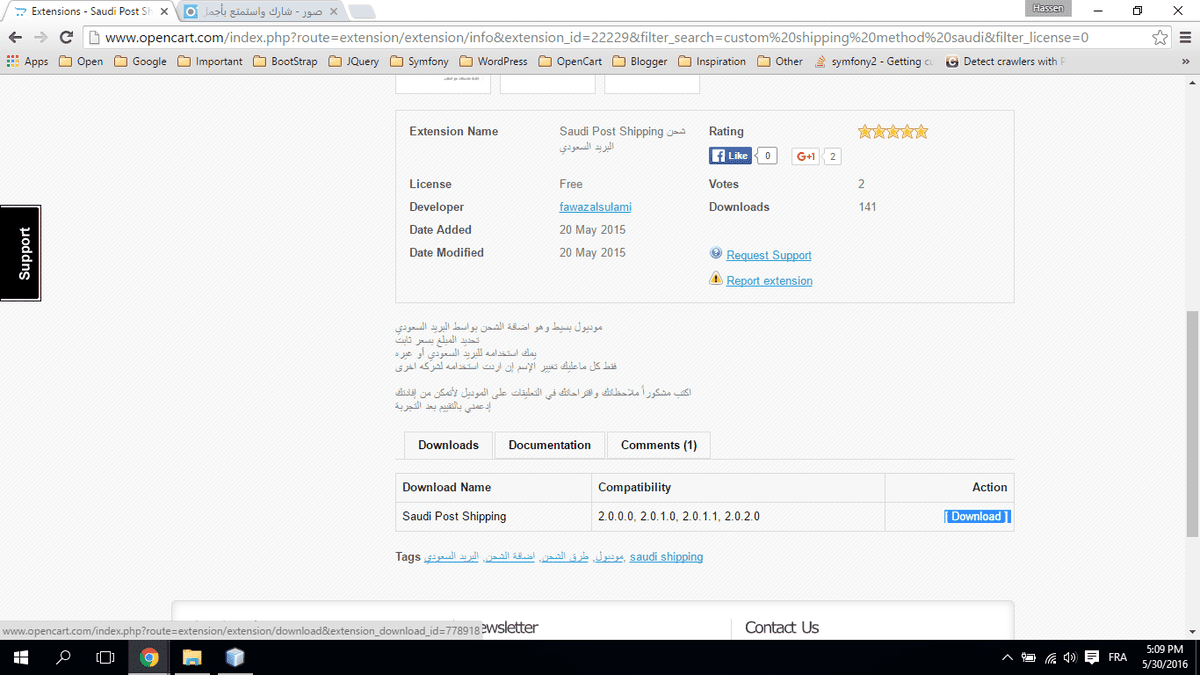Switch to the Arabic صور browser tab

point(260,11)
